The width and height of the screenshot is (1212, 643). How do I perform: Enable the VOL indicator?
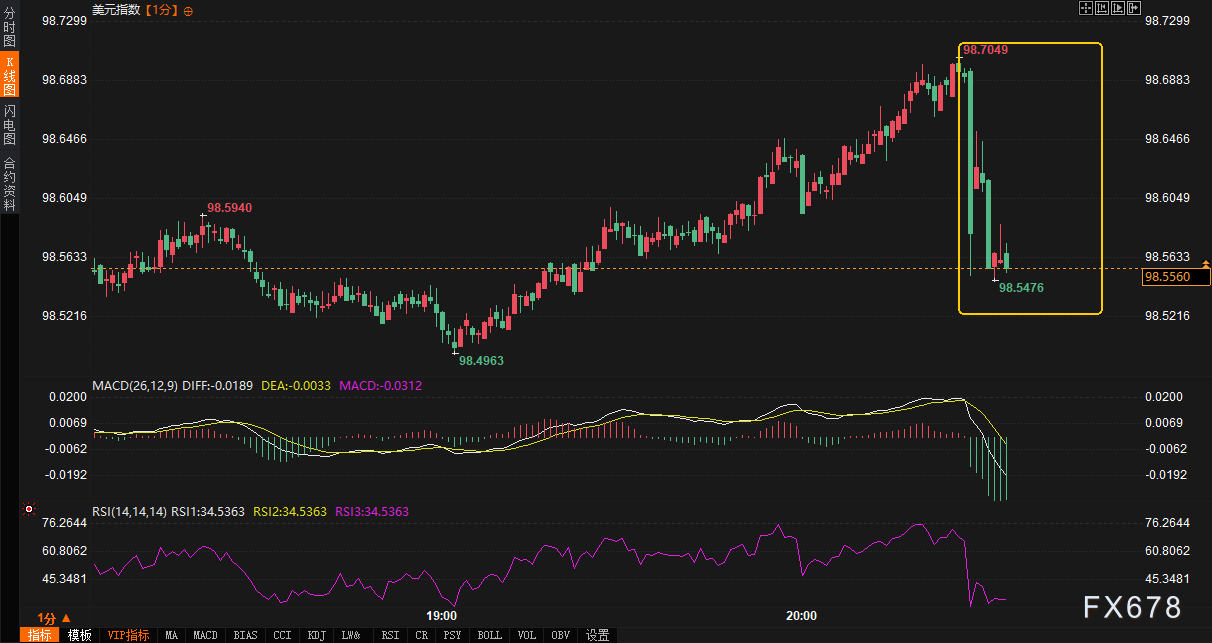tap(527, 635)
